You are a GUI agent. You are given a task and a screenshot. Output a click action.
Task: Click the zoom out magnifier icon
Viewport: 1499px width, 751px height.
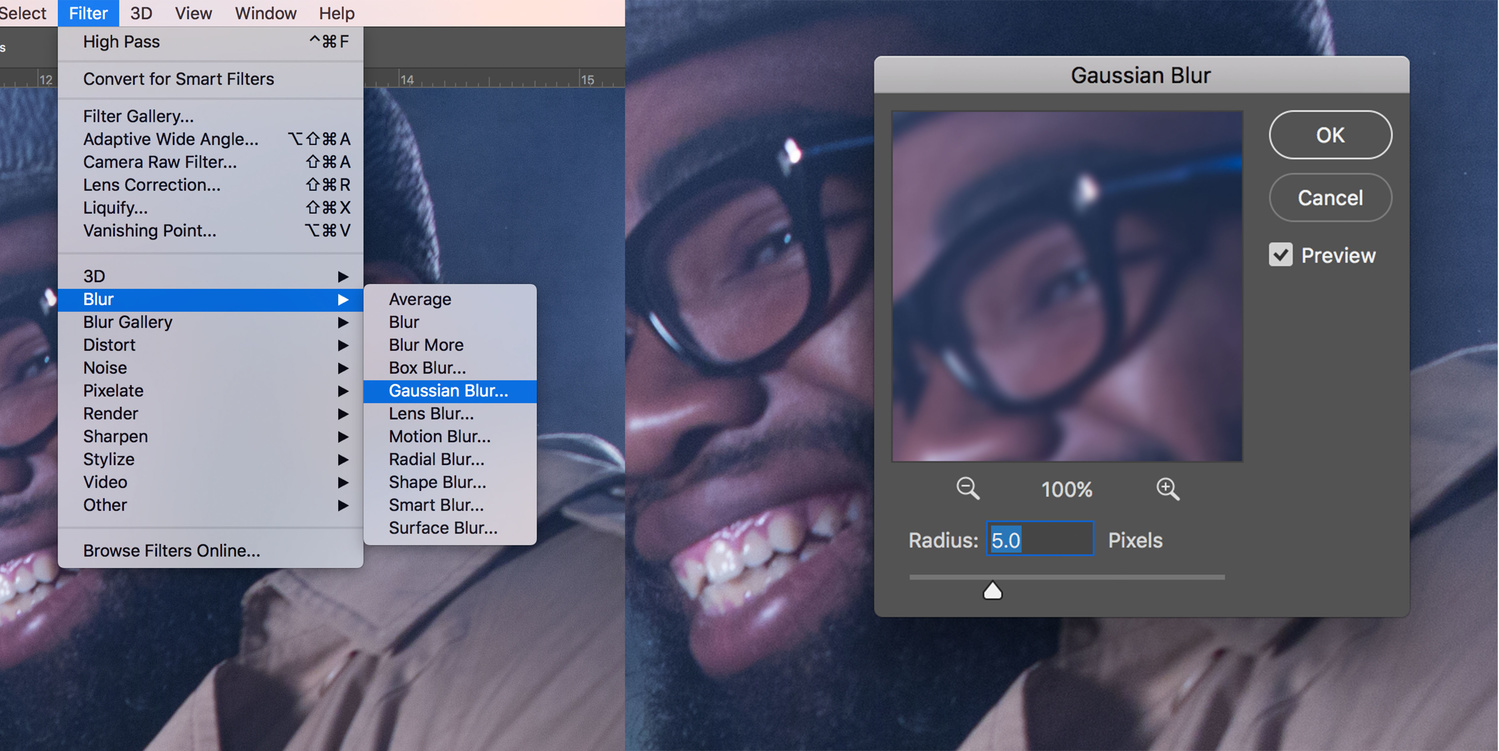pos(967,488)
